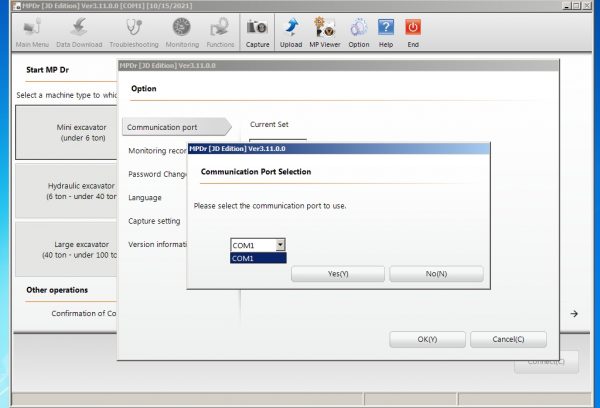Image resolution: width=600 pixels, height=408 pixels.
Task: Close the MPDr main window
Action: click(x=586, y=6)
